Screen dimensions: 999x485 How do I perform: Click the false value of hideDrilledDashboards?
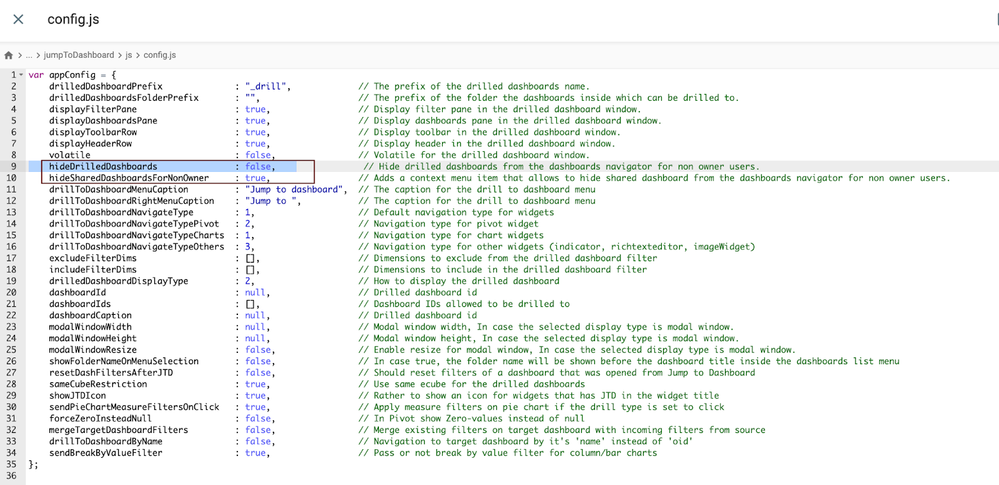click(x=260, y=166)
